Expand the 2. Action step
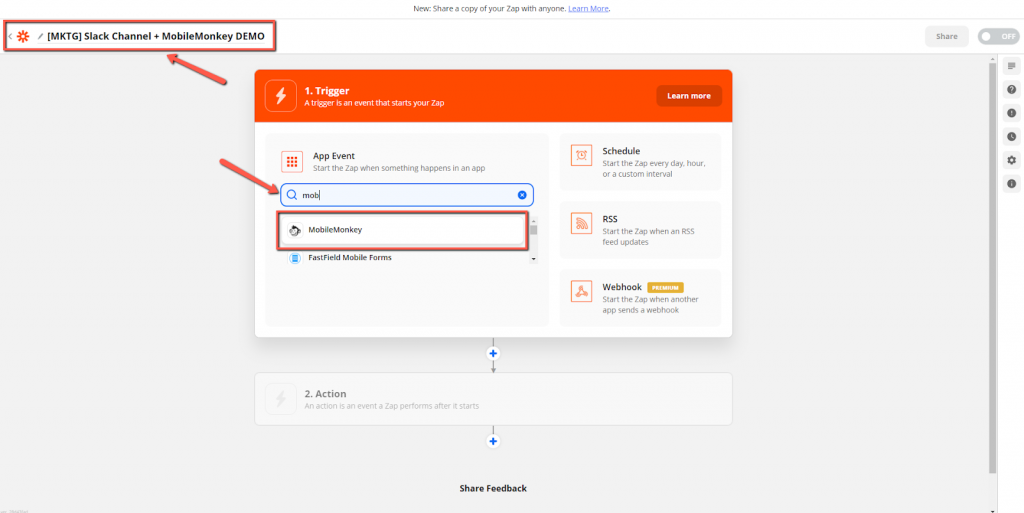 [493, 399]
